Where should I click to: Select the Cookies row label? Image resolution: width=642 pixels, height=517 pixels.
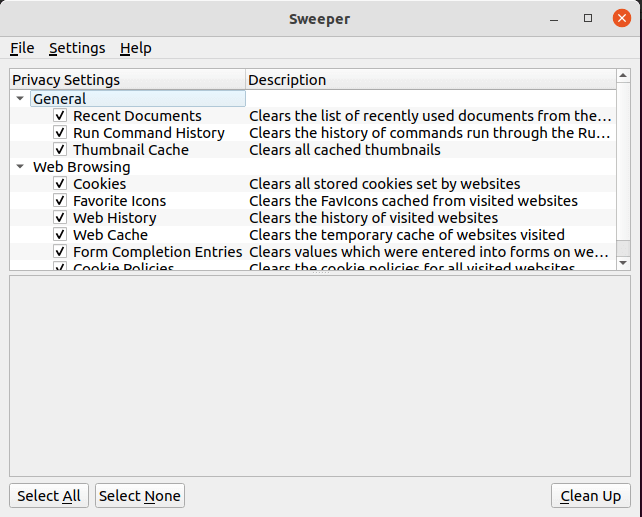click(x=99, y=184)
